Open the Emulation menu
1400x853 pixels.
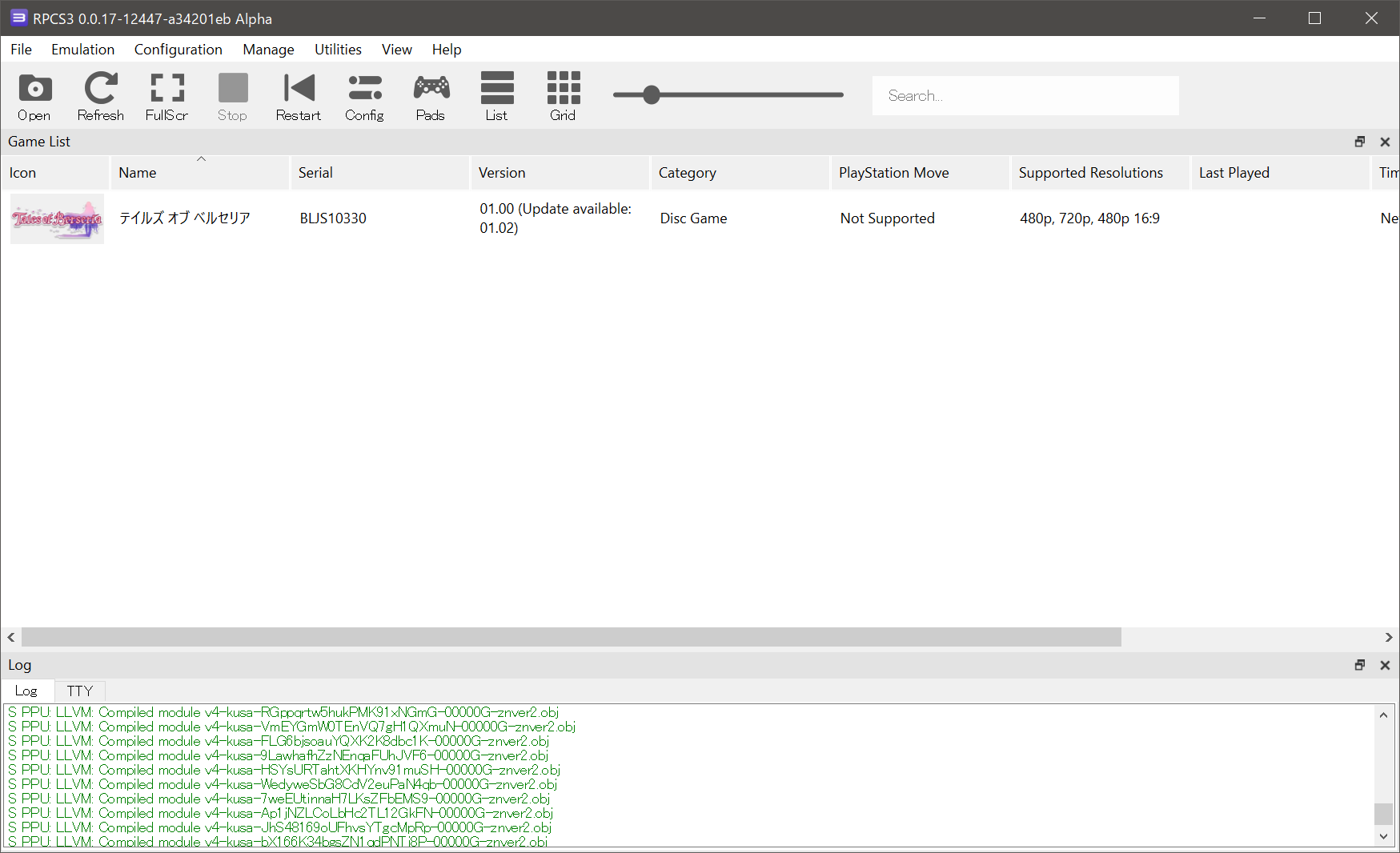tap(83, 50)
